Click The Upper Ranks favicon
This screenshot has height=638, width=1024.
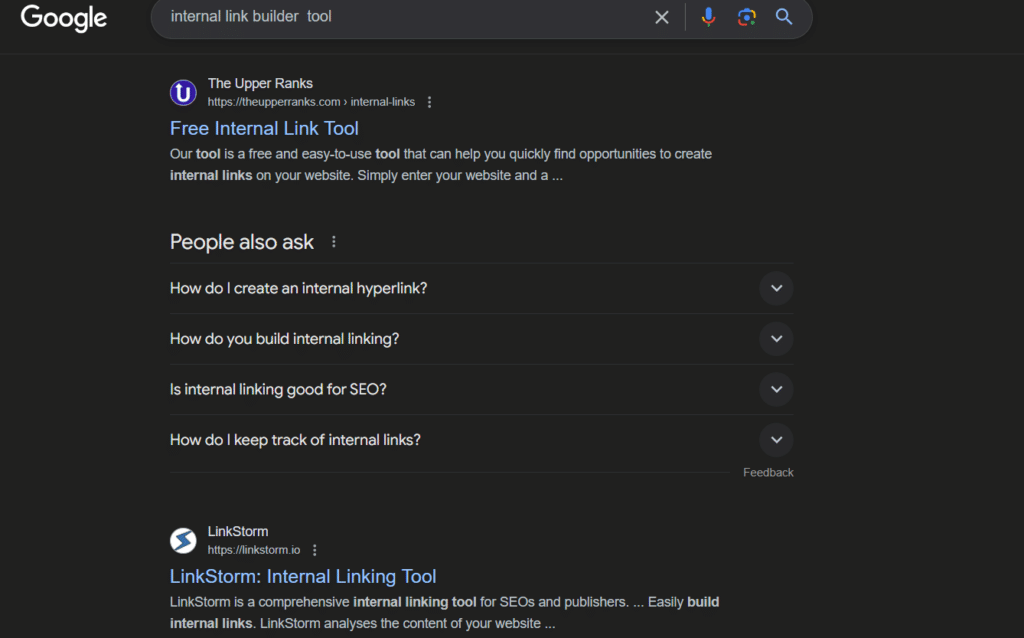click(x=183, y=93)
